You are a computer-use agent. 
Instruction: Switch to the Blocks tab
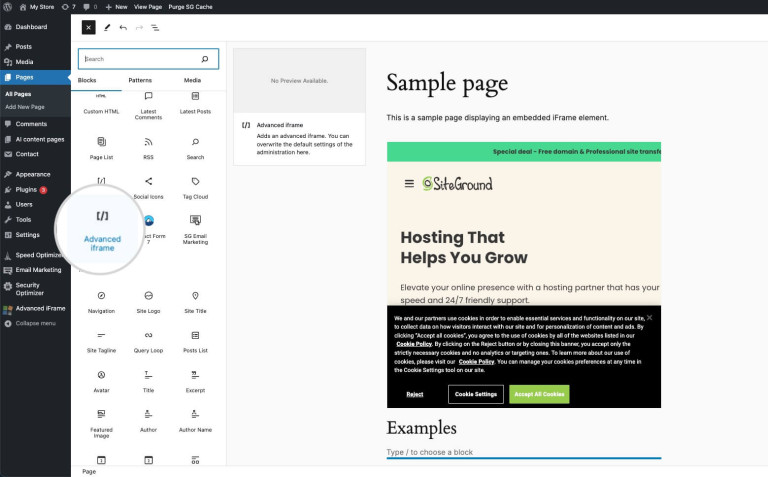pos(87,80)
